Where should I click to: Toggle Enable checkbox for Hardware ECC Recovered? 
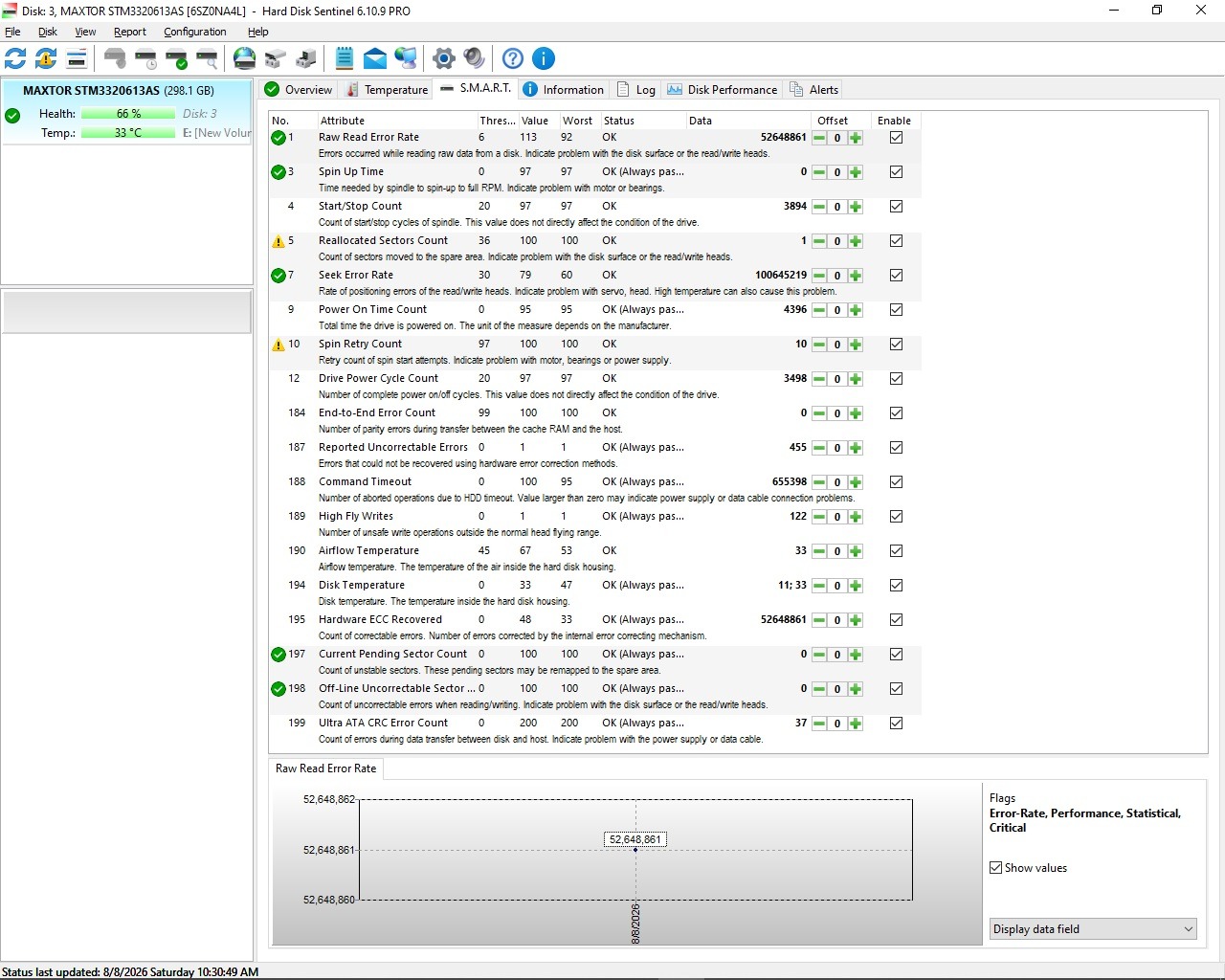click(x=896, y=620)
